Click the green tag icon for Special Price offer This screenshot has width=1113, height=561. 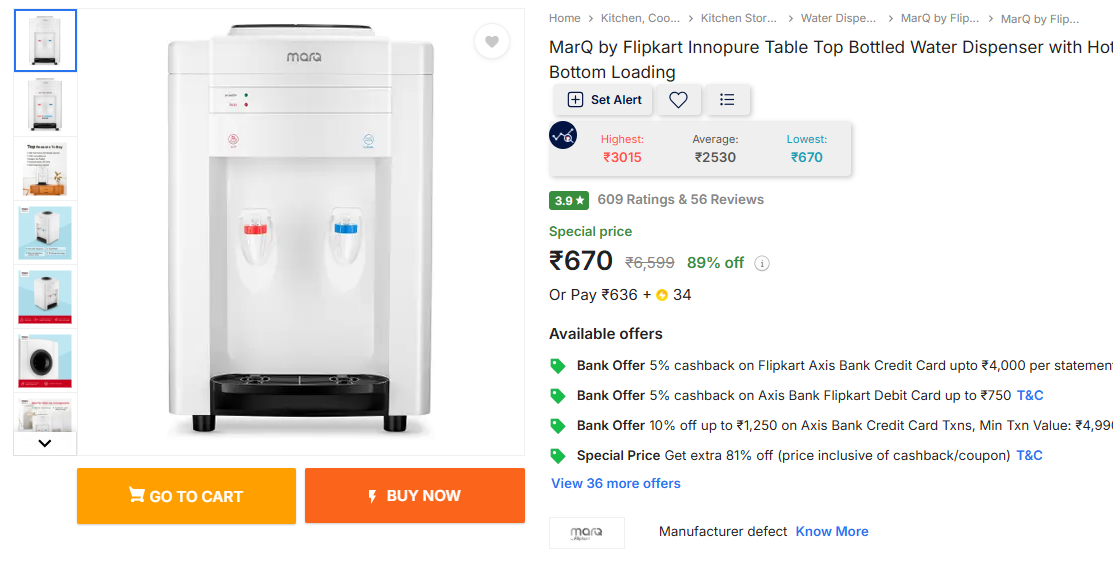[558, 456]
